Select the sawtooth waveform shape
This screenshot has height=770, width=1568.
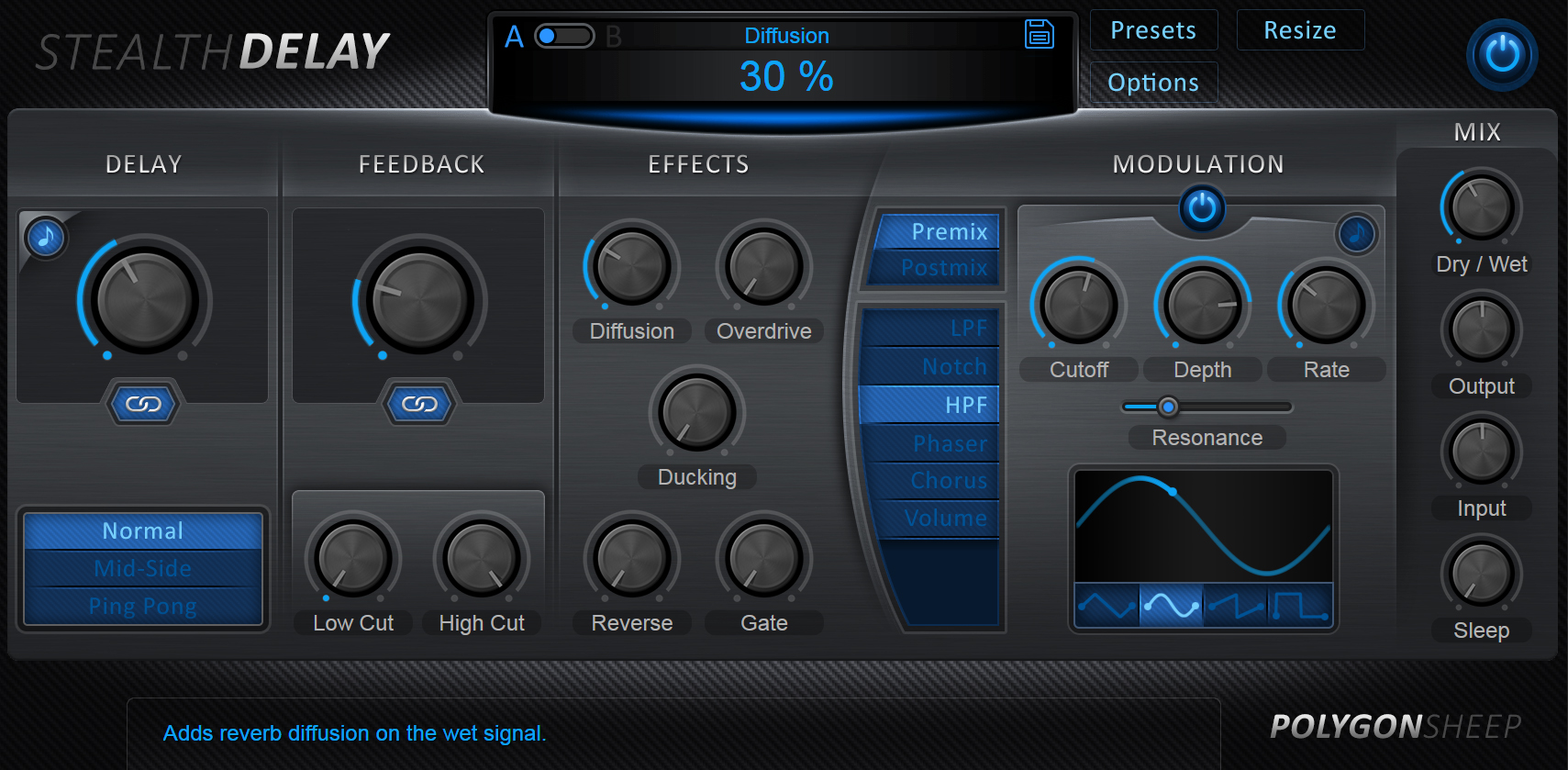pyautogui.click(x=1235, y=605)
